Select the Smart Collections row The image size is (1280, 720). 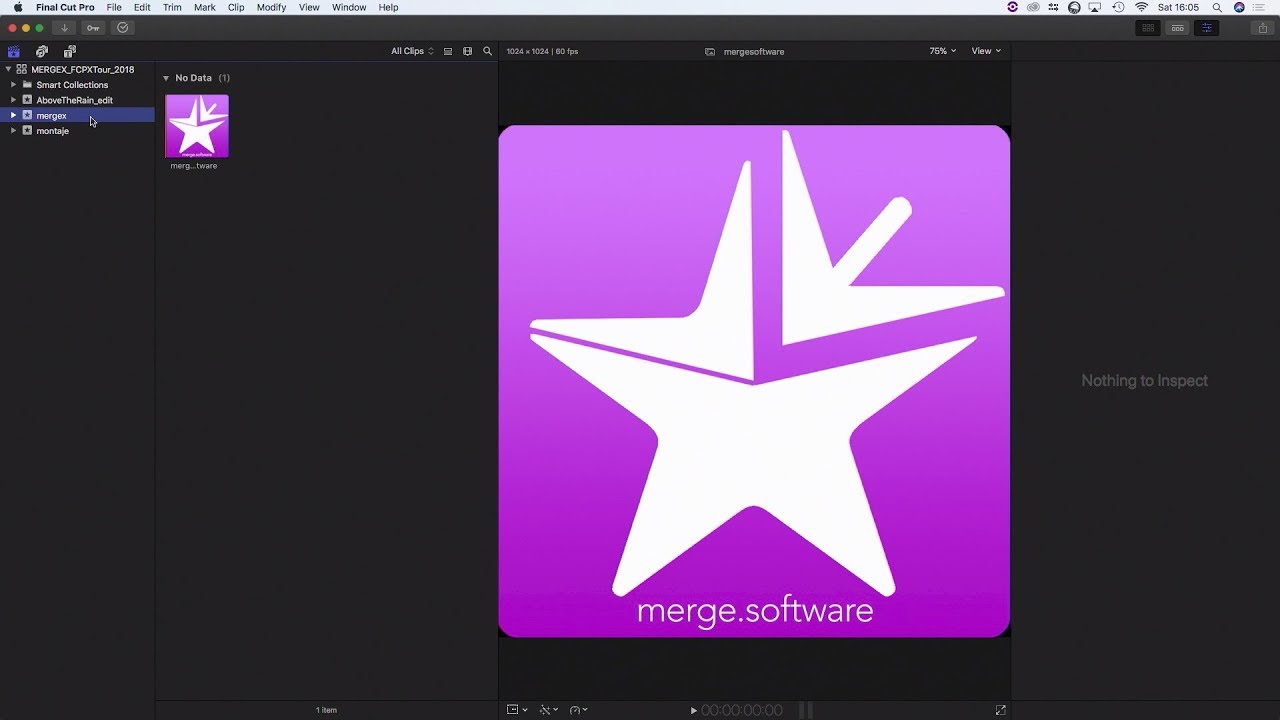[77, 85]
